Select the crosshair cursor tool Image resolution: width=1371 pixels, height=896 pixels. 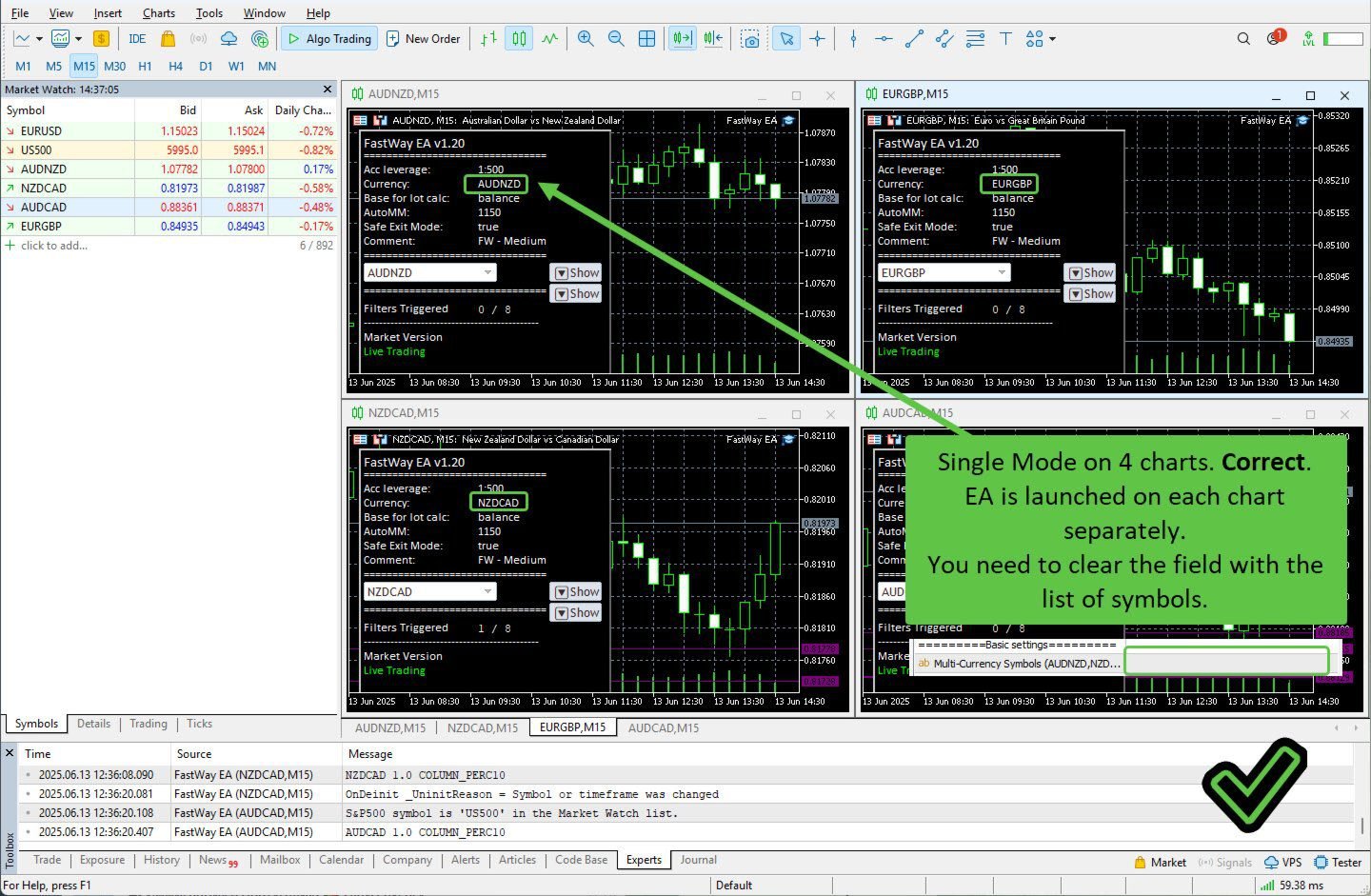coord(817,39)
